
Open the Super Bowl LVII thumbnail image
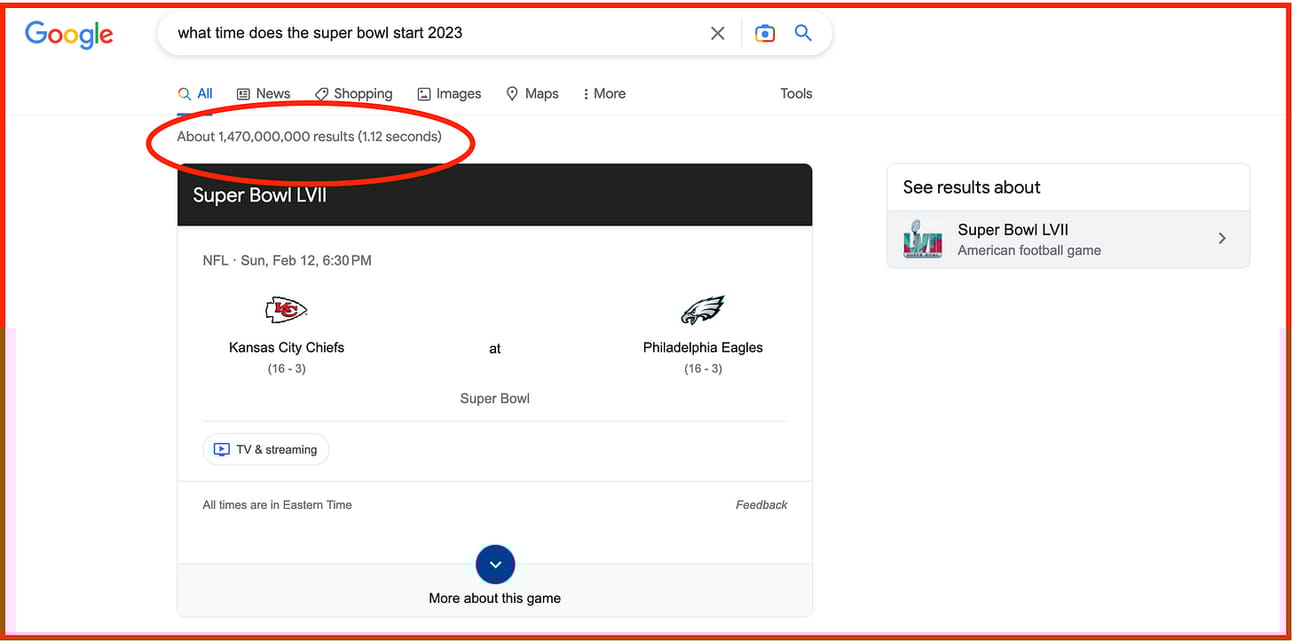923,239
